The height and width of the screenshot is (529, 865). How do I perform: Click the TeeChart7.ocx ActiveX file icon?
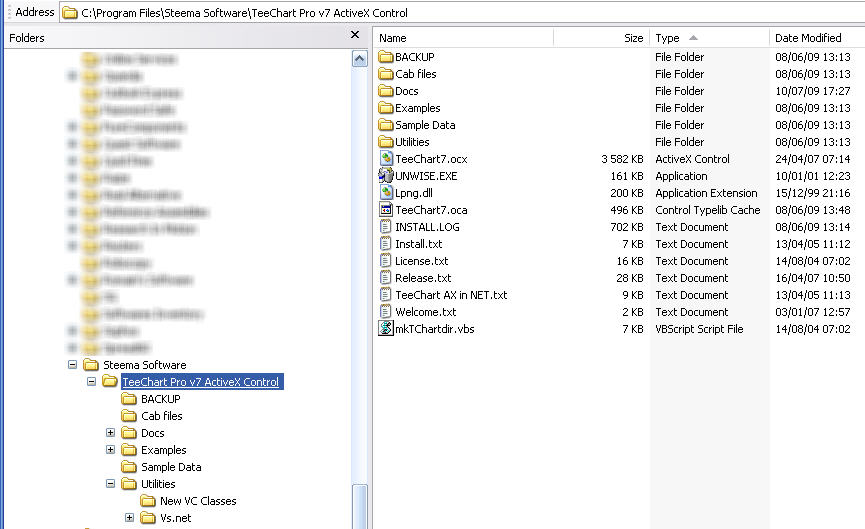(386, 159)
